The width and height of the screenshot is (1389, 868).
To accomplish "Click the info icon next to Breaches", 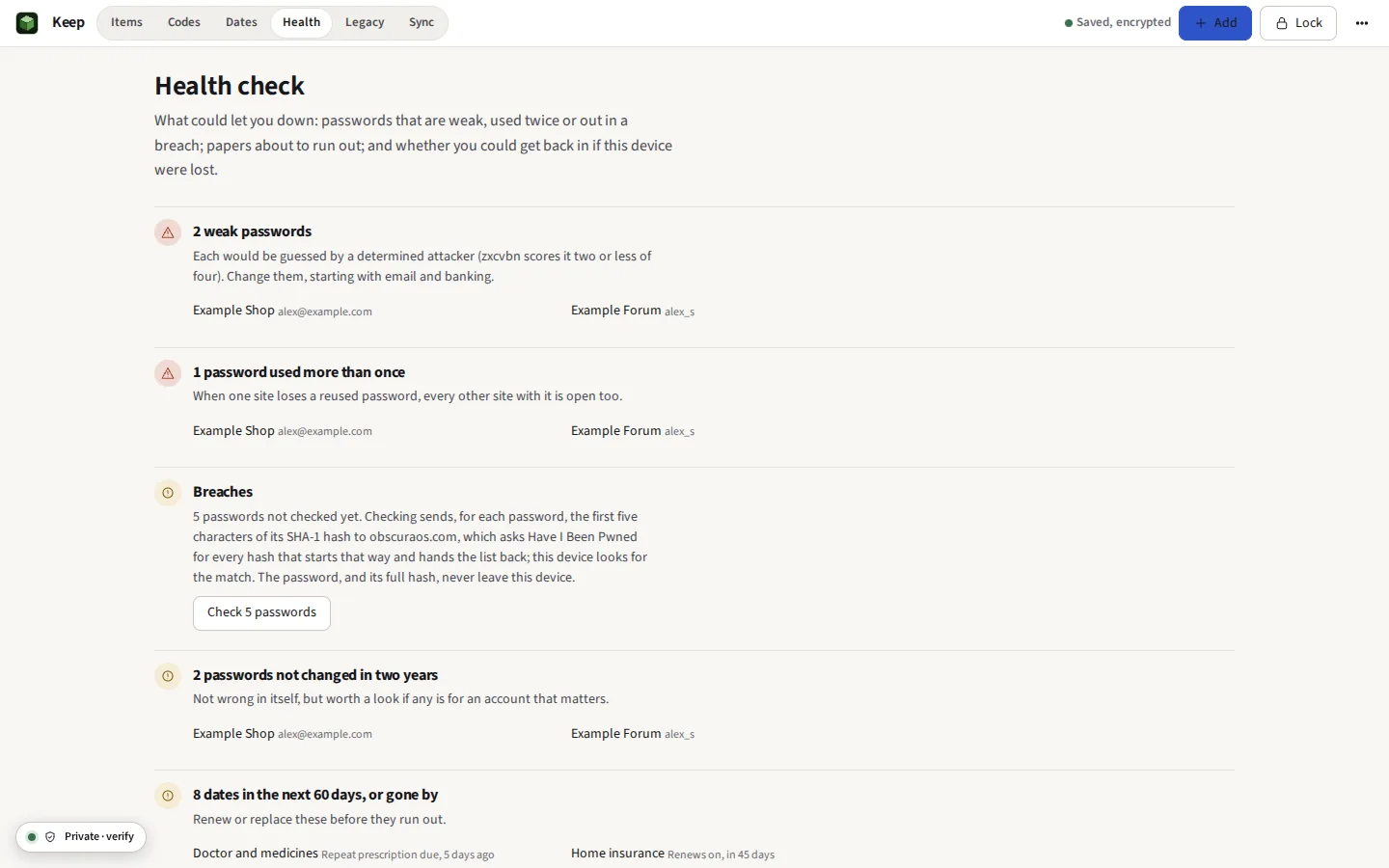I will coord(168,493).
